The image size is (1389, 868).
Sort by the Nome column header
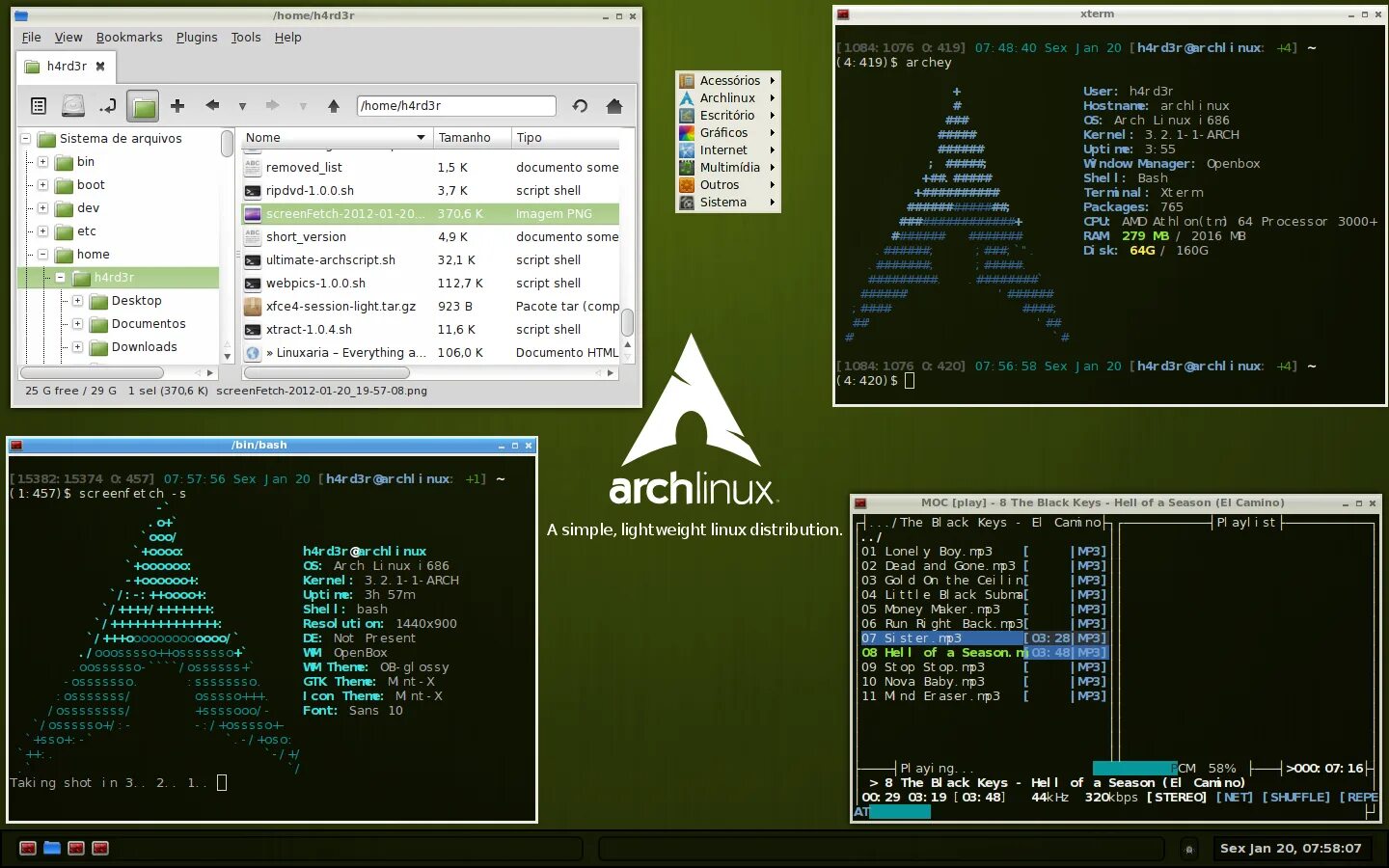pyautogui.click(x=337, y=138)
